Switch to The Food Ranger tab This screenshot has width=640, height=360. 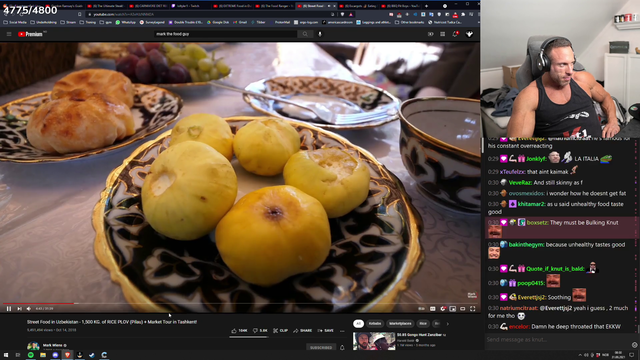click(x=274, y=6)
